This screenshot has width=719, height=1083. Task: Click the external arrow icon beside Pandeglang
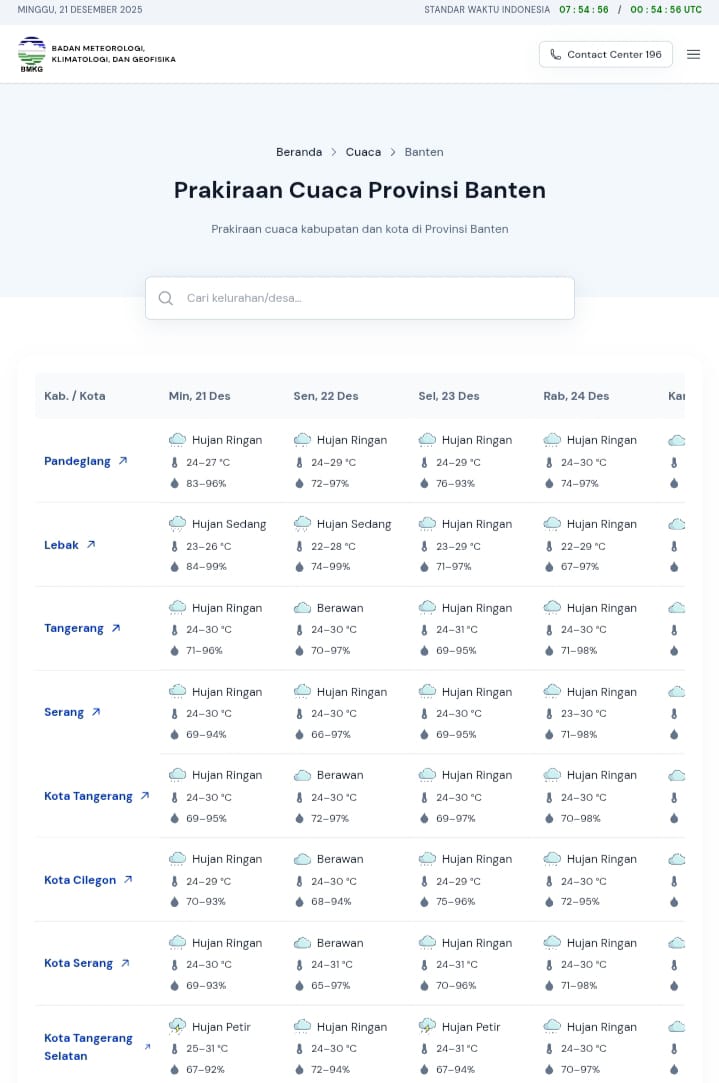point(123,461)
